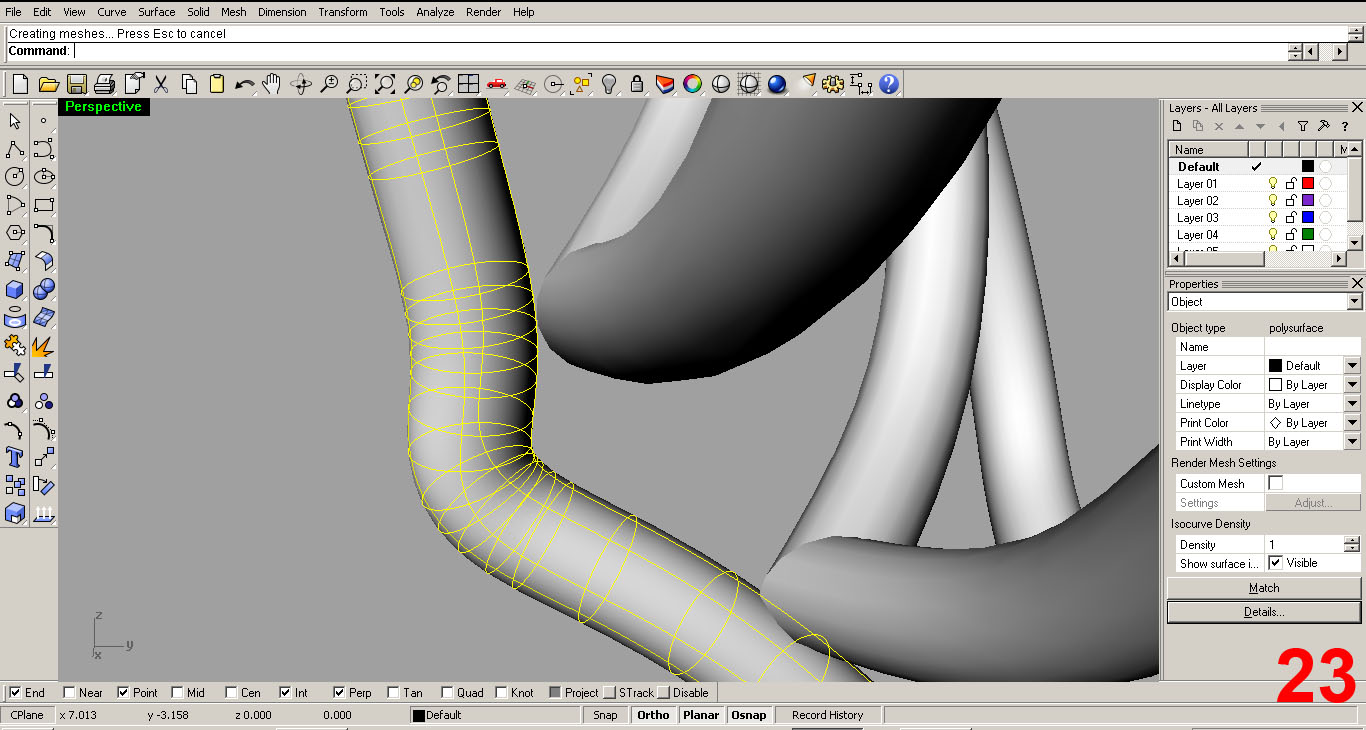Click the red car icon in toolbar
1366x730 pixels.
[x=497, y=84]
